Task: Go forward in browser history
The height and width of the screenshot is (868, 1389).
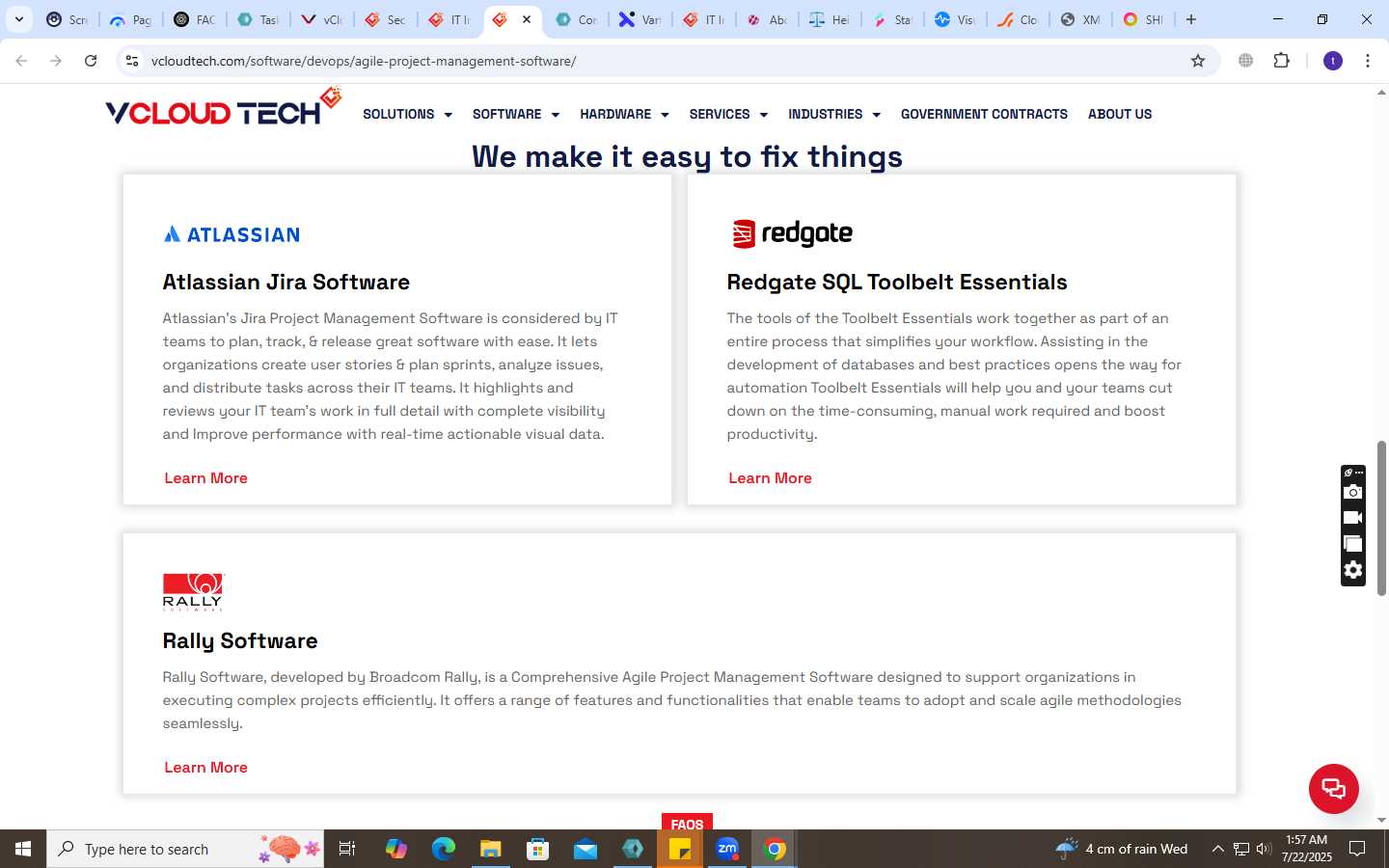Action: (x=56, y=61)
